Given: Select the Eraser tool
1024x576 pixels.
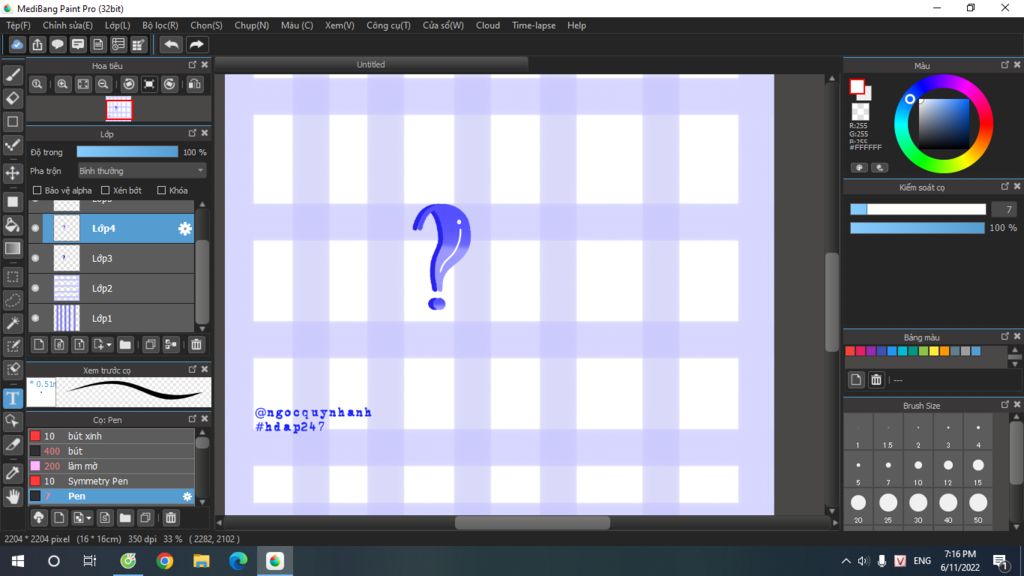Looking at the screenshot, I should tap(12, 98).
